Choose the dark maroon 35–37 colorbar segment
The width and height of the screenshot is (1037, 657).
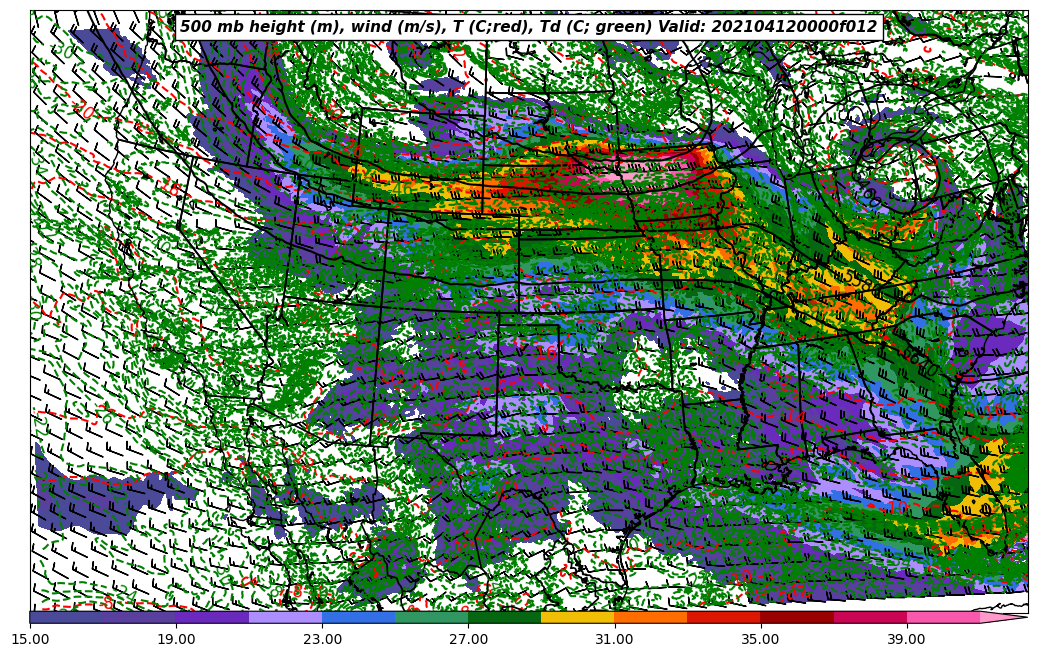pyautogui.click(x=796, y=618)
